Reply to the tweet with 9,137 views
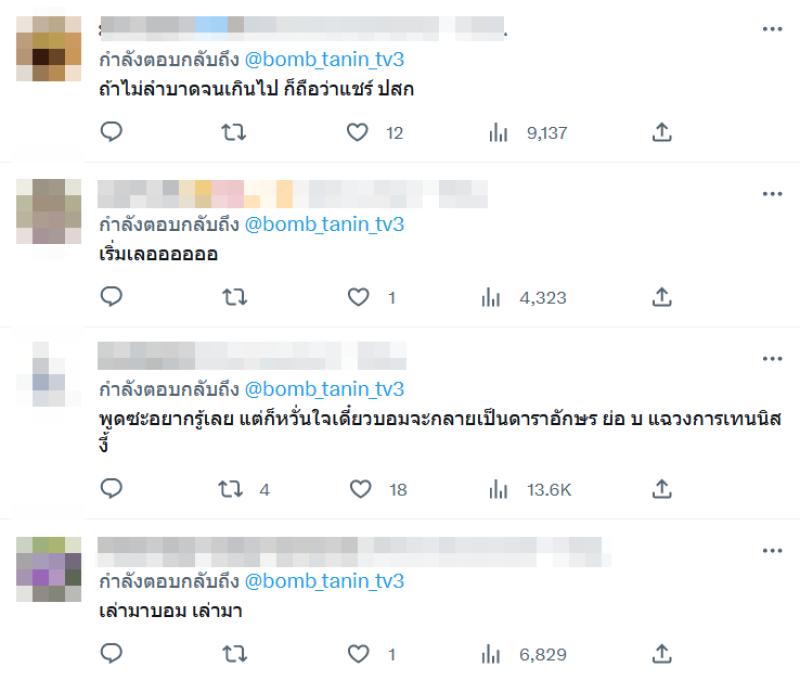The width and height of the screenshot is (800, 680). pos(111,132)
